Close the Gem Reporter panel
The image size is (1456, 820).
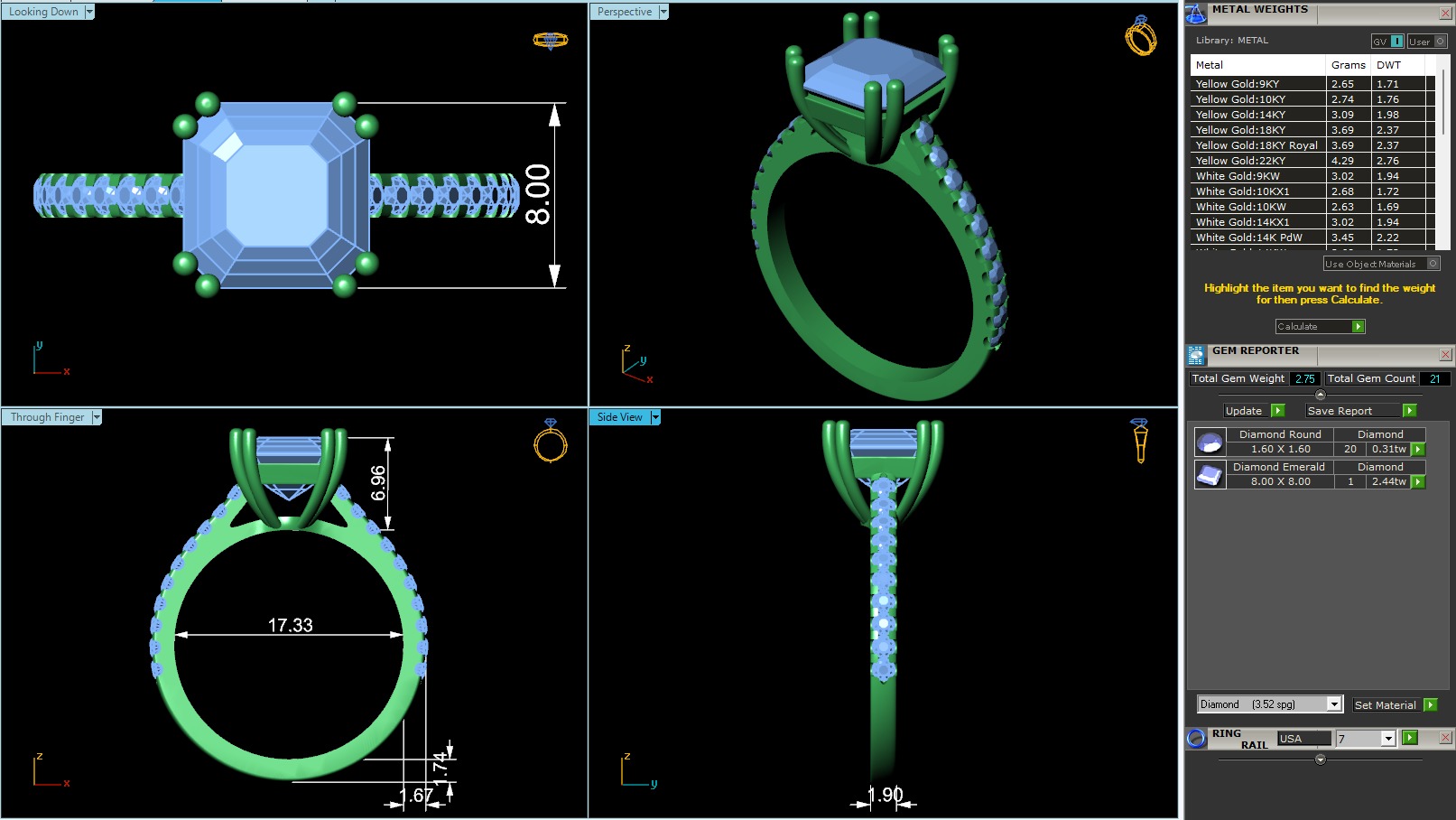(1445, 355)
